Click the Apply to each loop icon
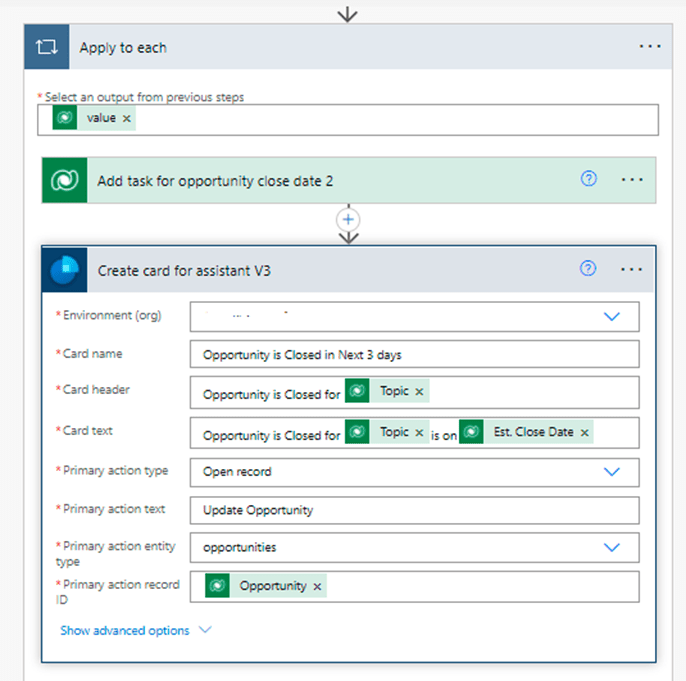The height and width of the screenshot is (681, 686). click(46, 48)
